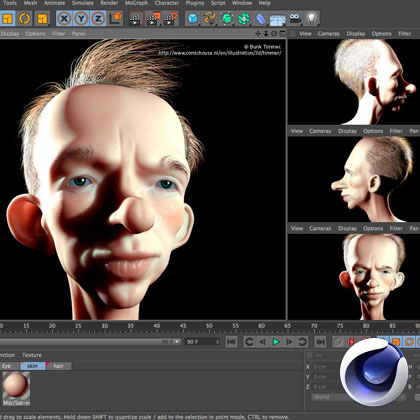This screenshot has height=420, width=420.
Task: Open the main viewport Filter dropdown
Action: click(x=58, y=34)
